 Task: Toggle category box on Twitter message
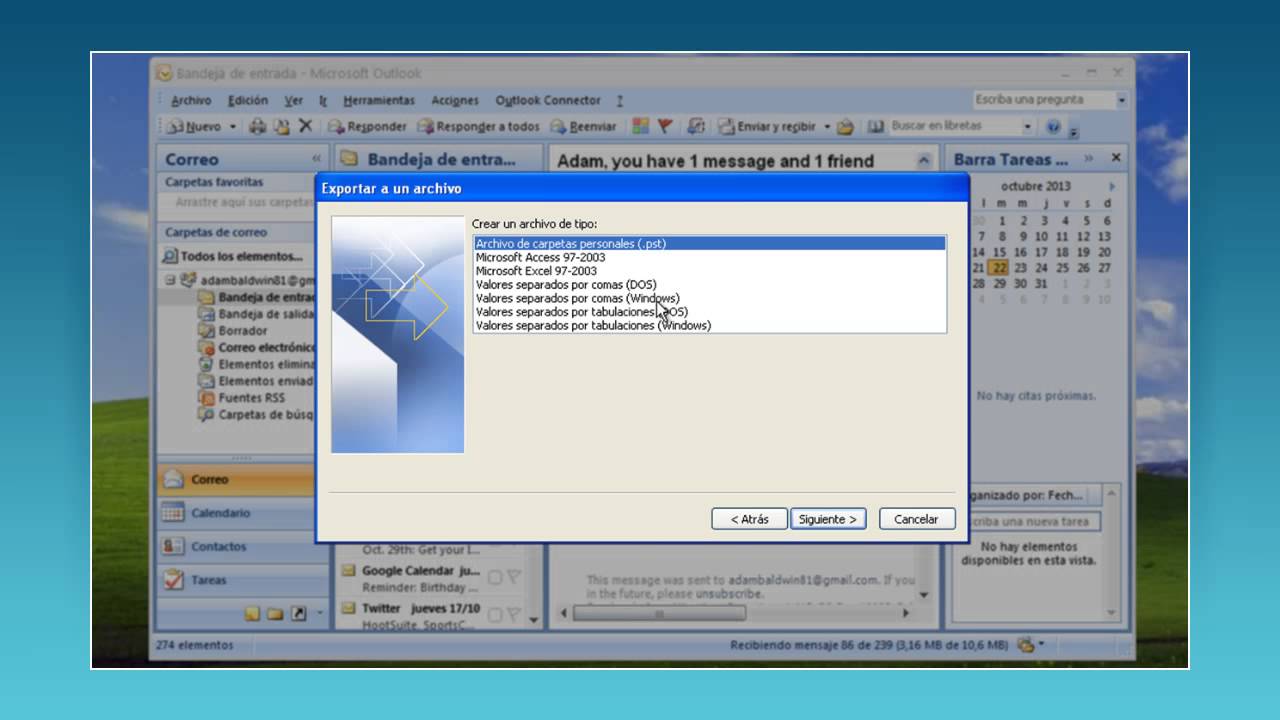495,614
